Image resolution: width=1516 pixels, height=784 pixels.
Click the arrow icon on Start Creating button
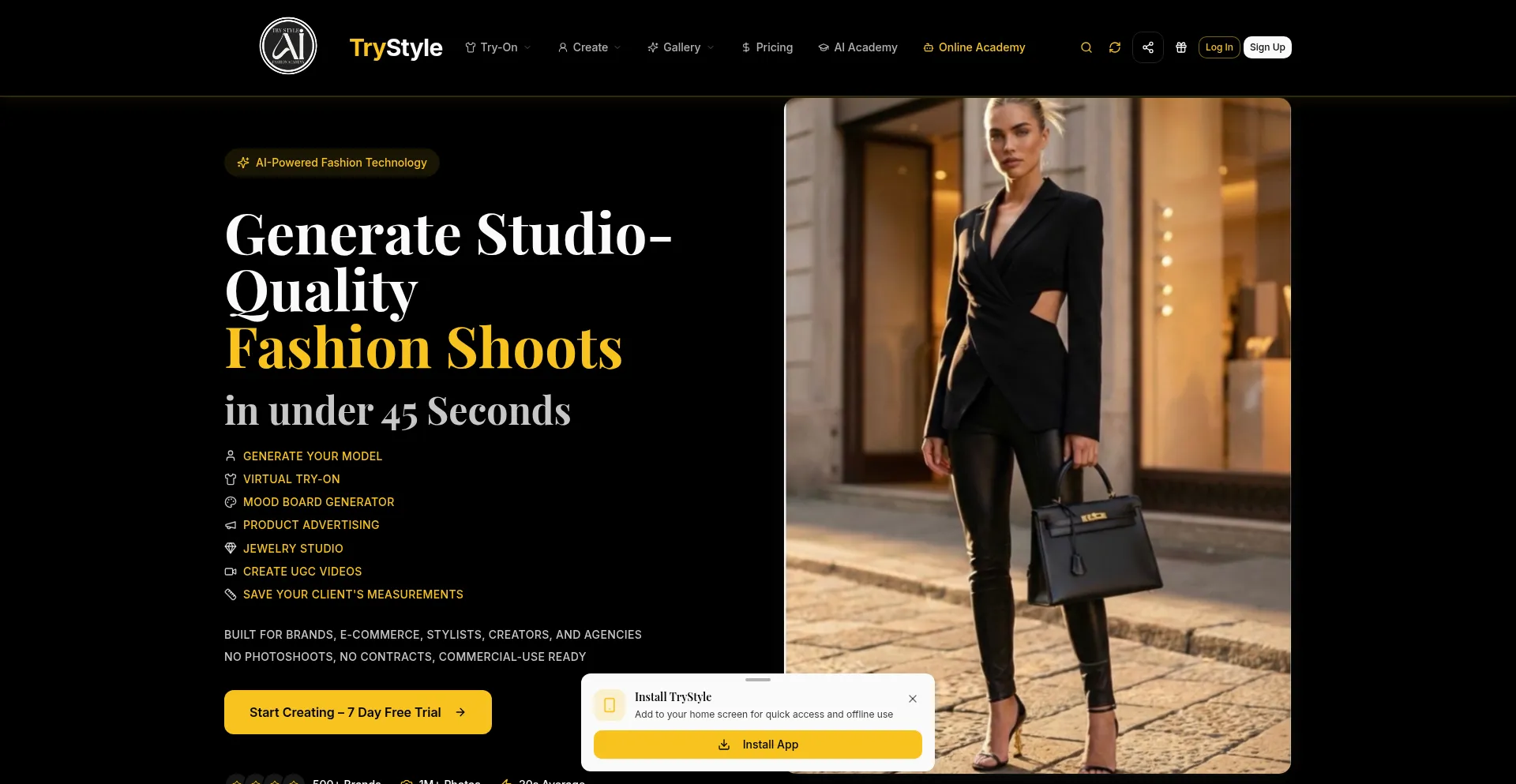(460, 712)
